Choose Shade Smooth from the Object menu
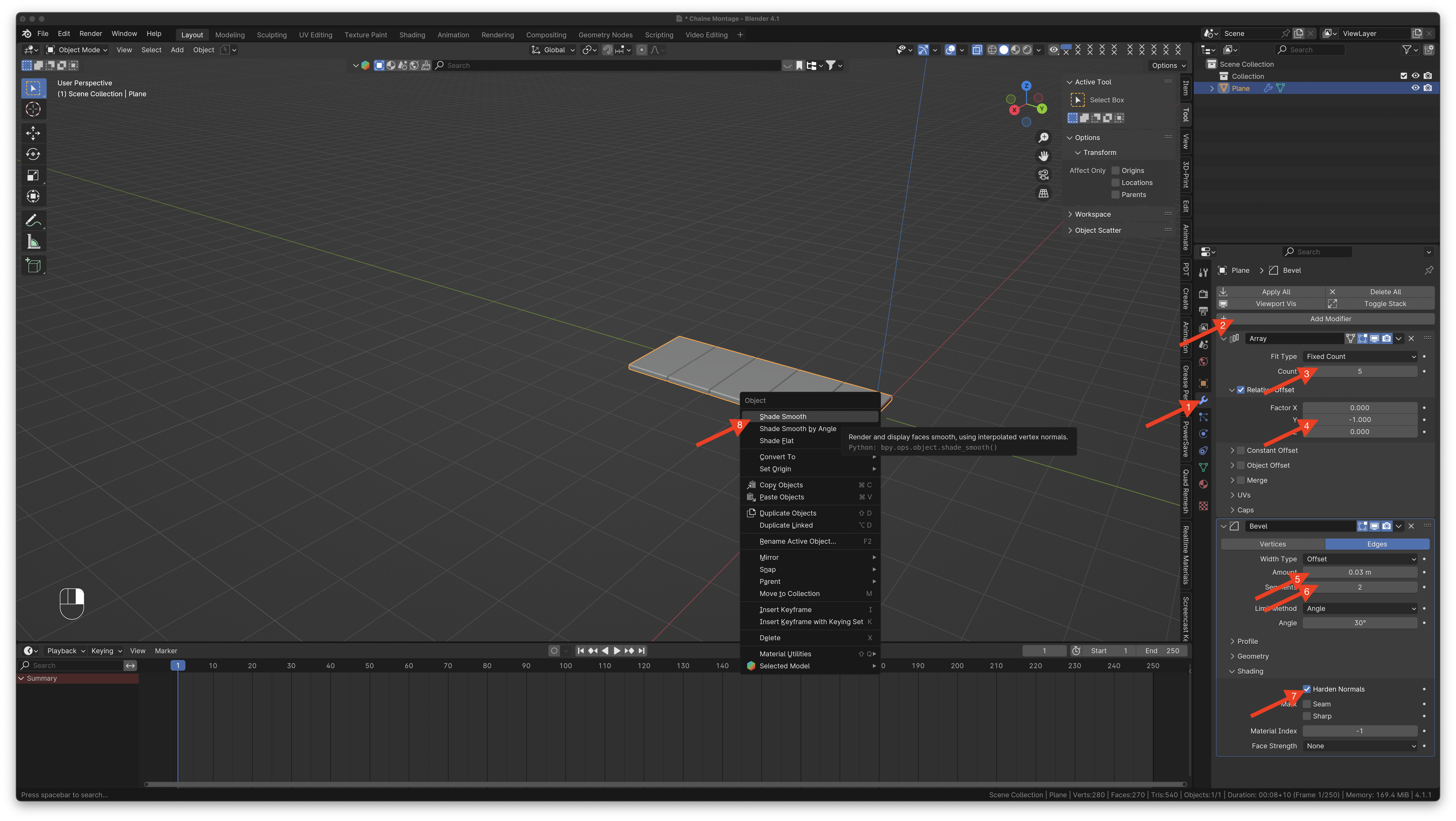Viewport: 1456px width, 821px height. 810,416
